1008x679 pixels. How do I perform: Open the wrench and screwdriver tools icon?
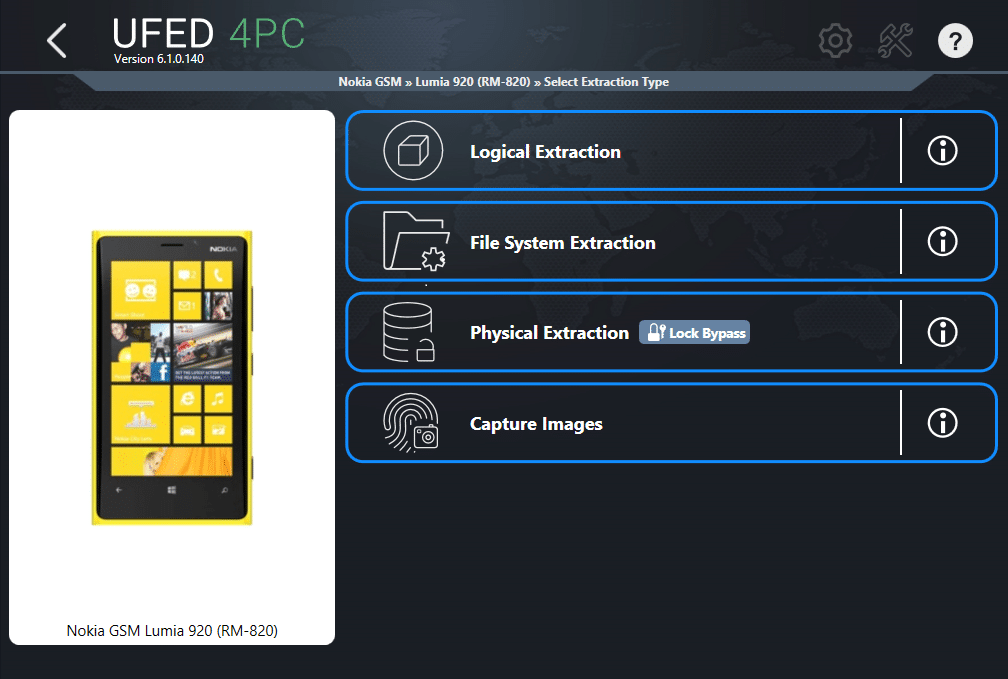[x=896, y=41]
